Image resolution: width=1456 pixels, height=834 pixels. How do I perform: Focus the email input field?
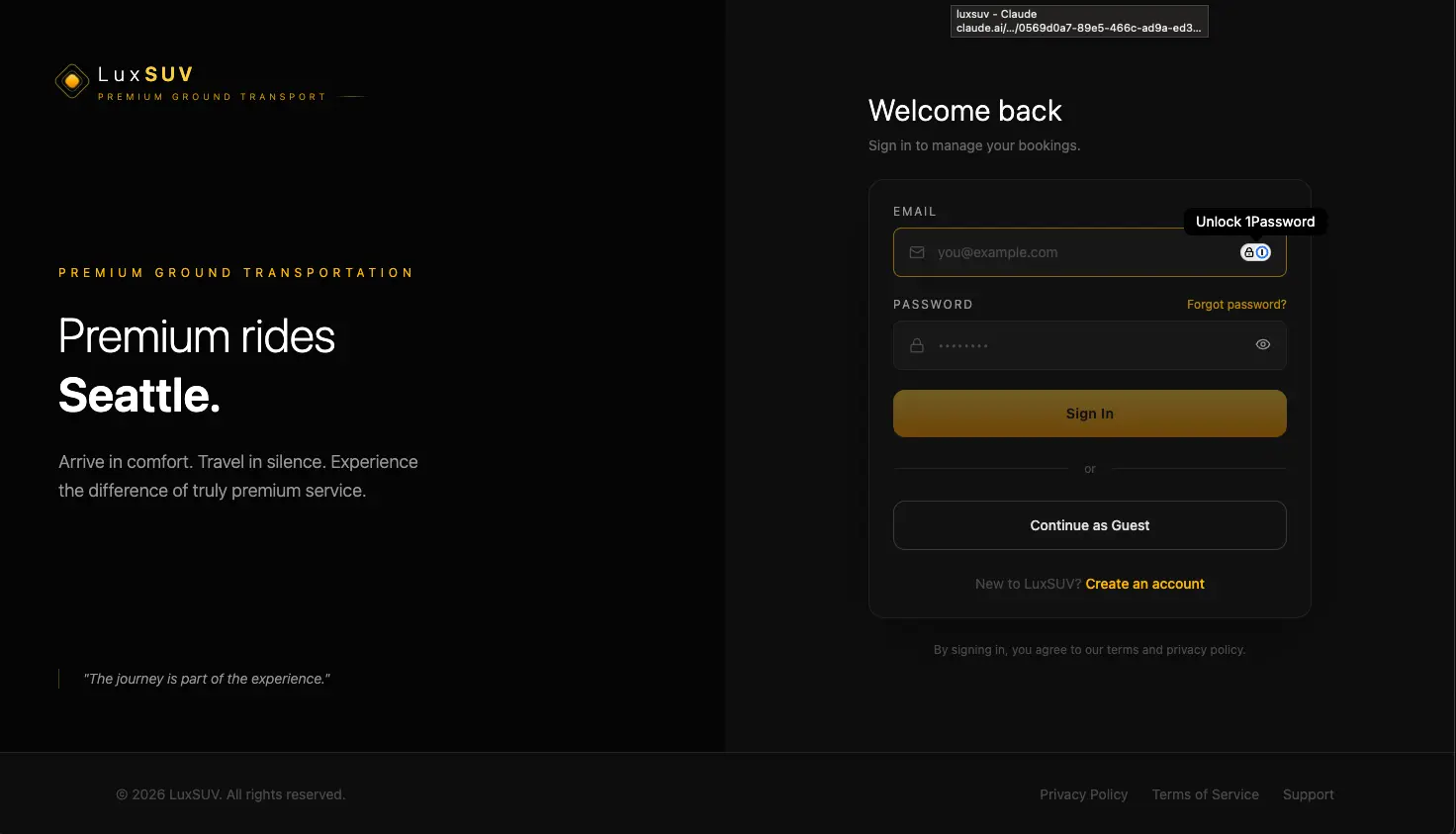coord(1090,252)
